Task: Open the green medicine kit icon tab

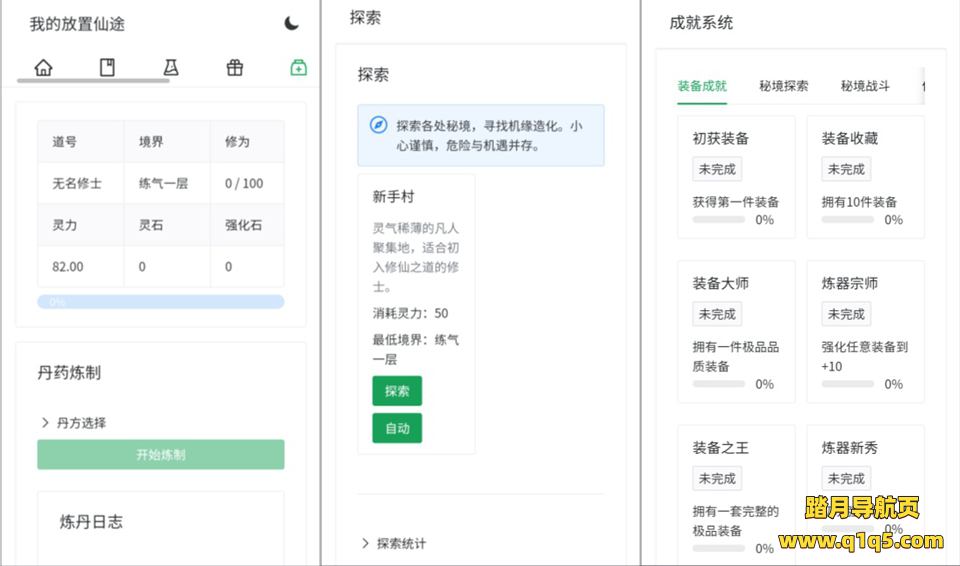Action: tap(298, 68)
